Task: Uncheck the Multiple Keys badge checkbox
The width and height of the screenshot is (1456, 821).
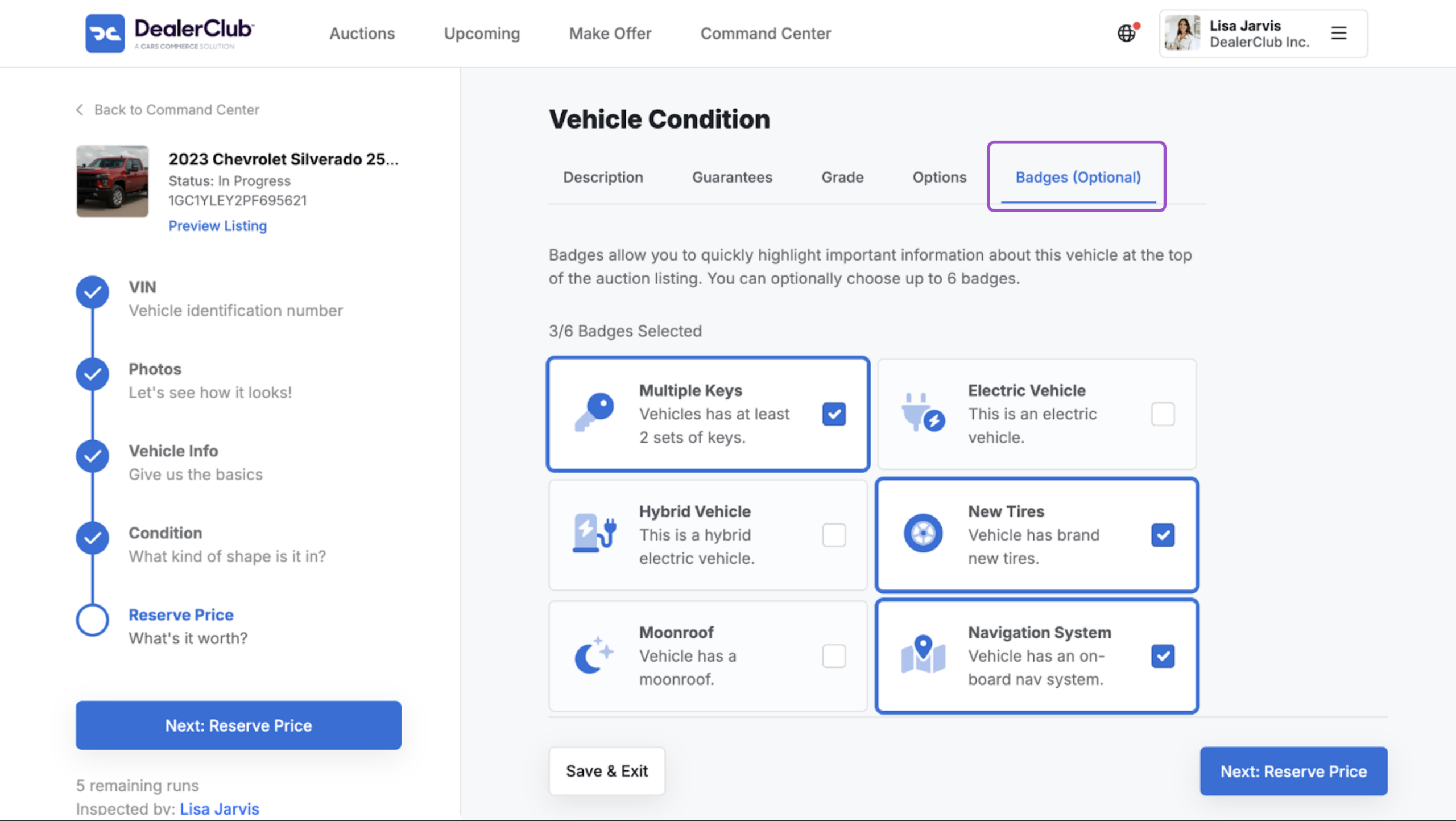Action: 834,414
